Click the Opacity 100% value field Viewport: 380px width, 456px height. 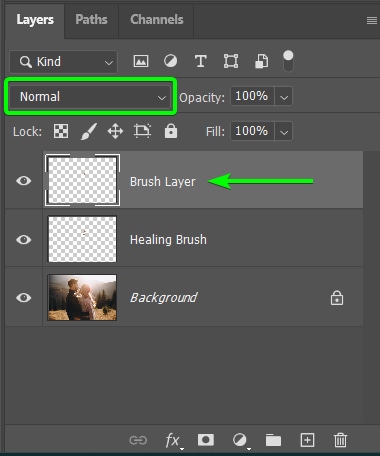[x=252, y=96]
